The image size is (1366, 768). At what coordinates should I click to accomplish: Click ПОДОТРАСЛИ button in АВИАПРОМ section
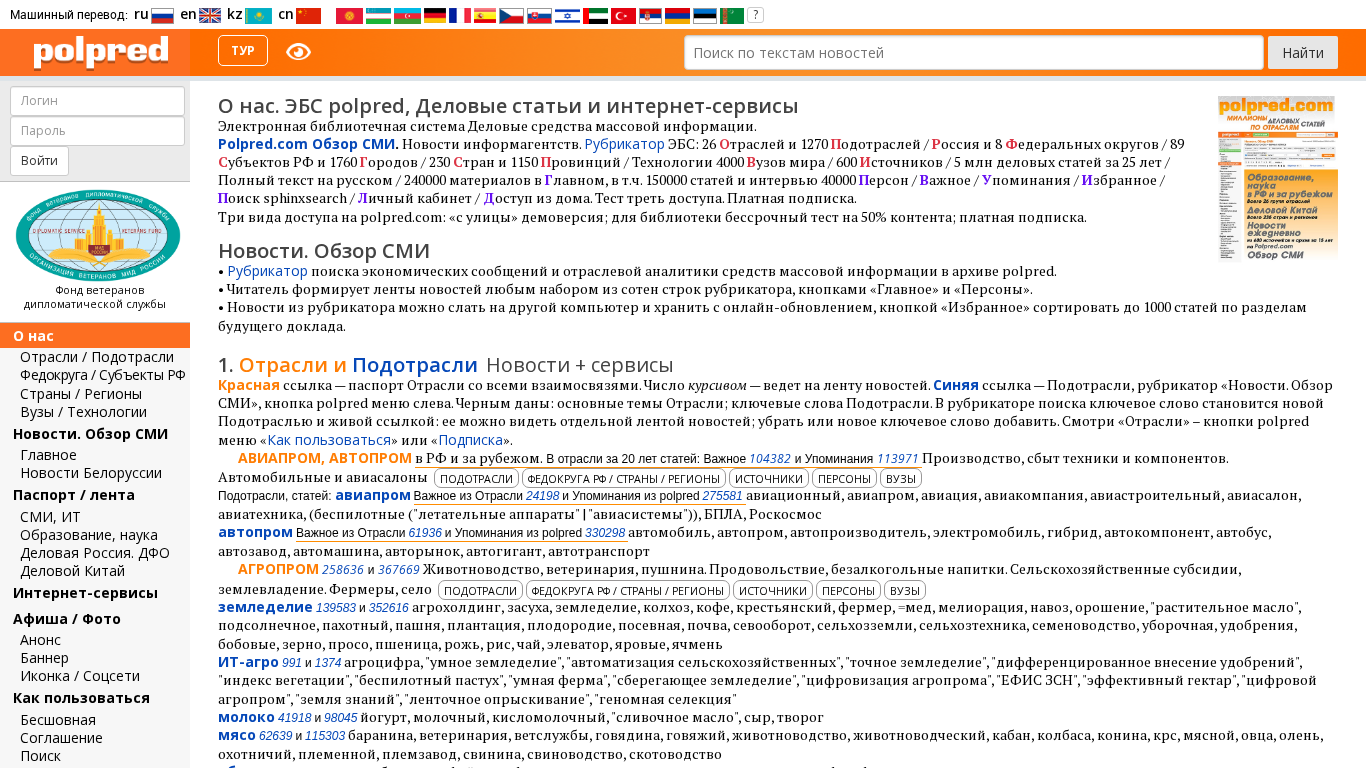(477, 479)
